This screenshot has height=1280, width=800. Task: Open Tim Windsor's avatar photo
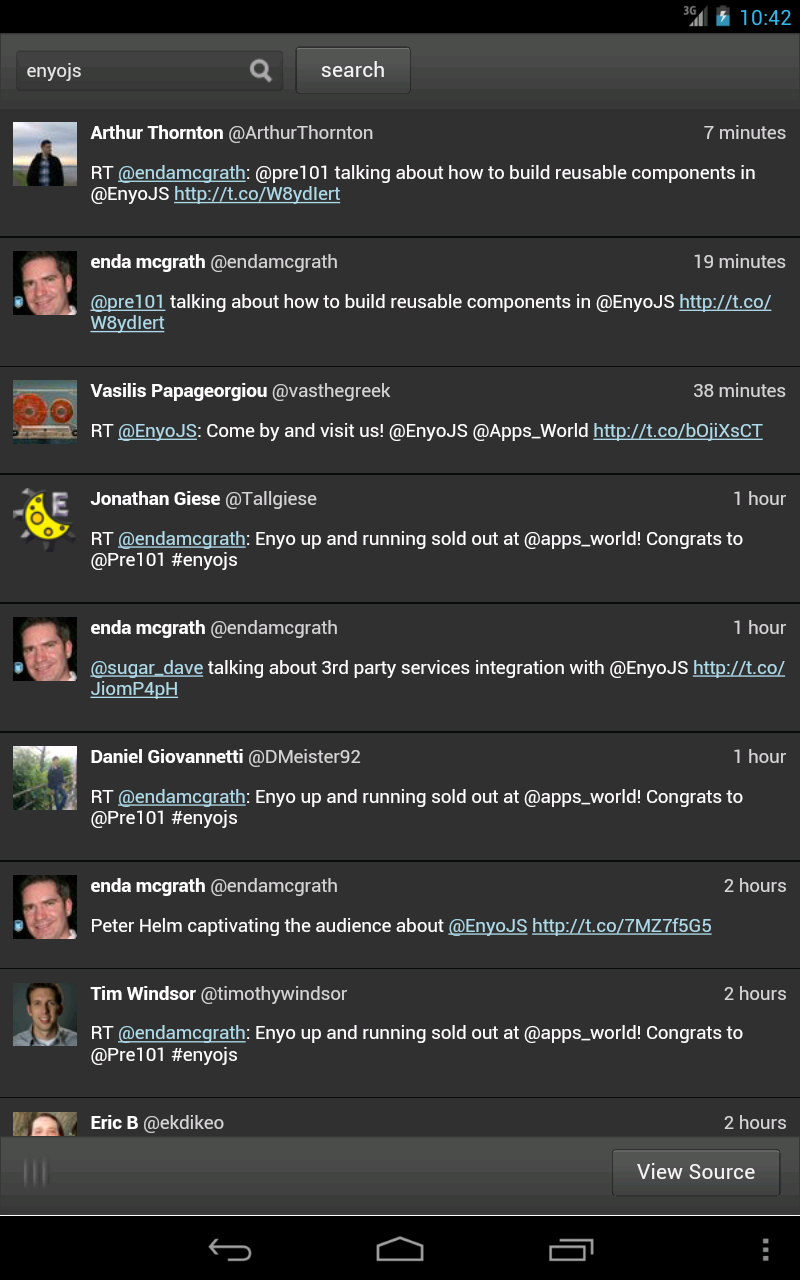[x=45, y=1014]
